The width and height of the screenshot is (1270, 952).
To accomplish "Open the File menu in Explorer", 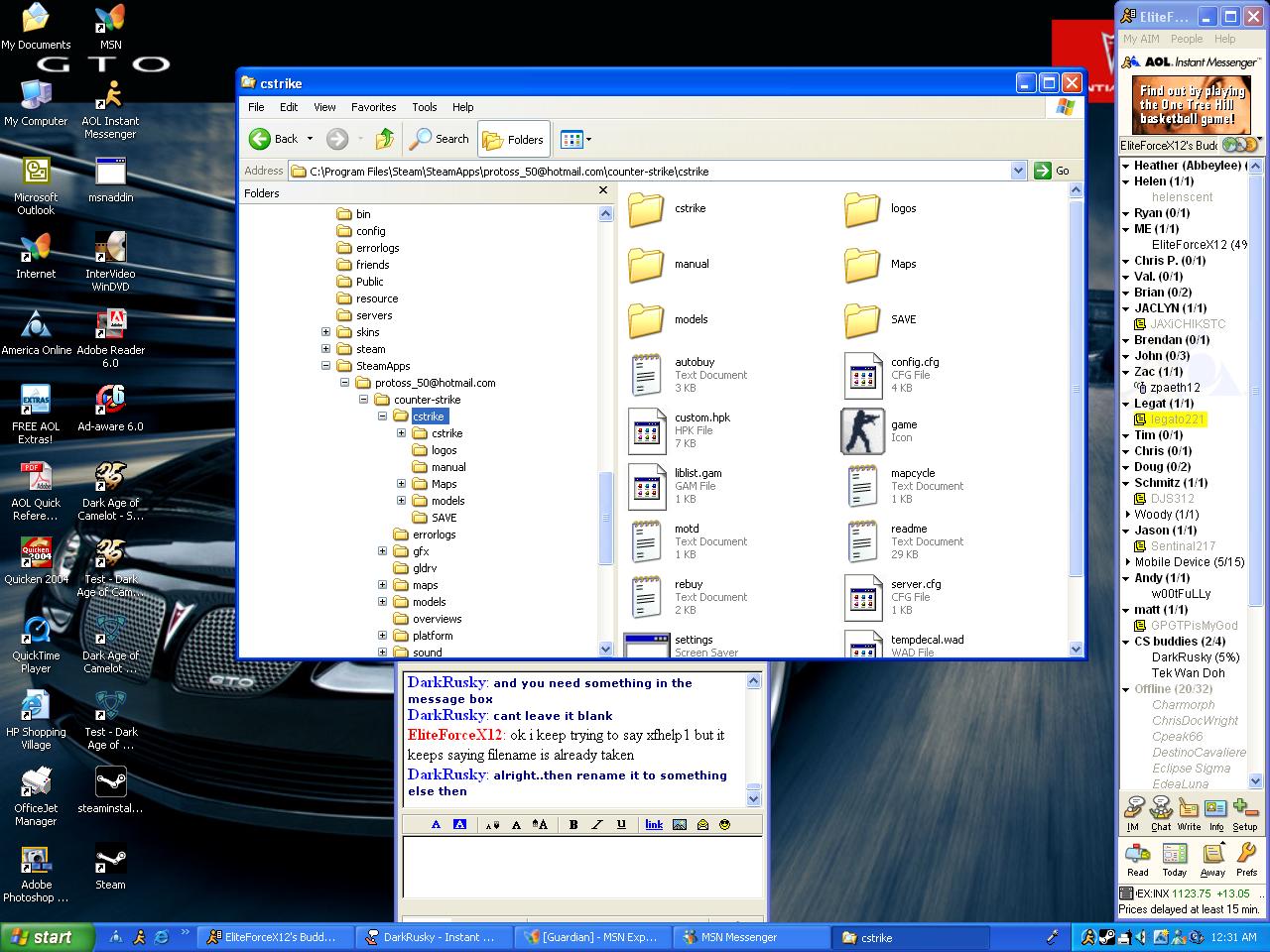I will click(256, 107).
